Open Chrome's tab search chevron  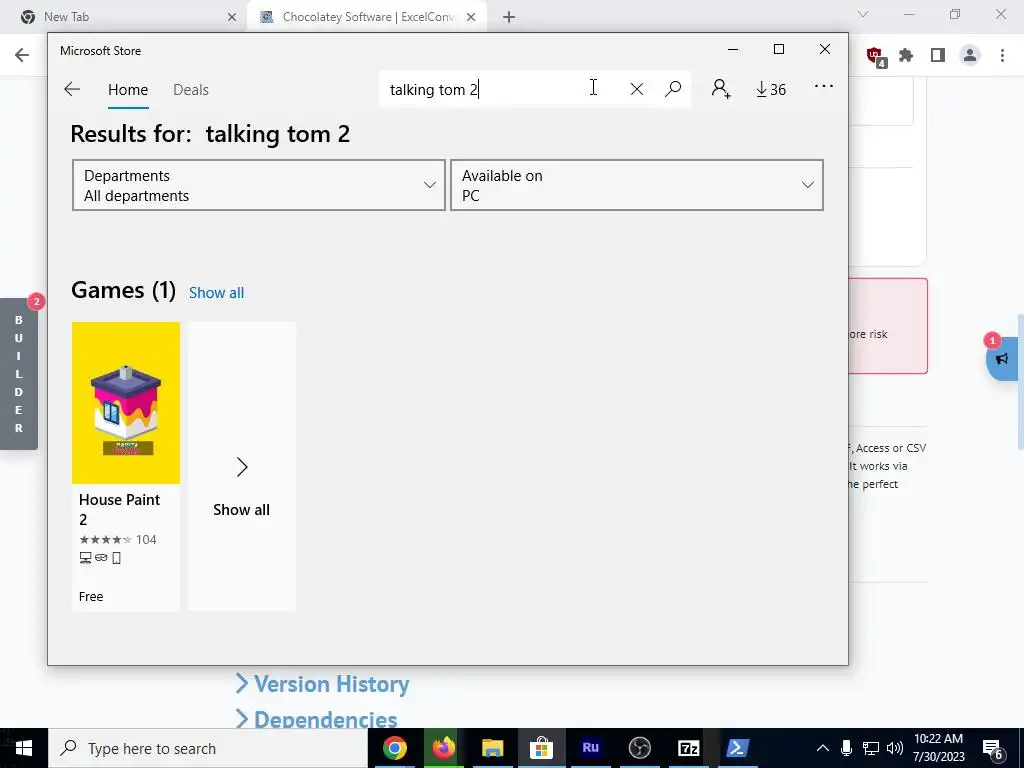click(x=863, y=14)
